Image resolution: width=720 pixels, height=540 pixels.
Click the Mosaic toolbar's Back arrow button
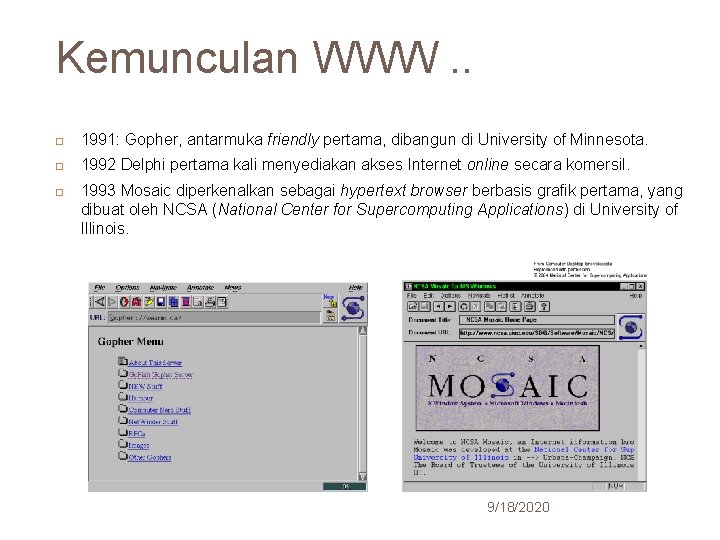pyautogui.click(x=439, y=307)
